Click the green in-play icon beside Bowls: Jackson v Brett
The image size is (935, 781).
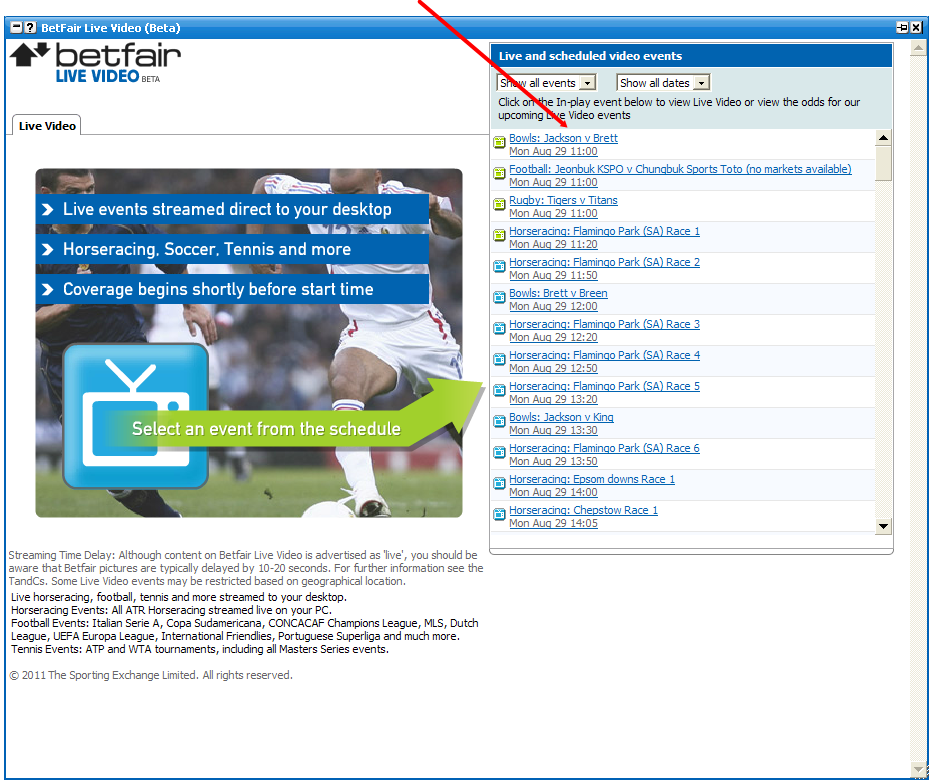tap(500, 144)
